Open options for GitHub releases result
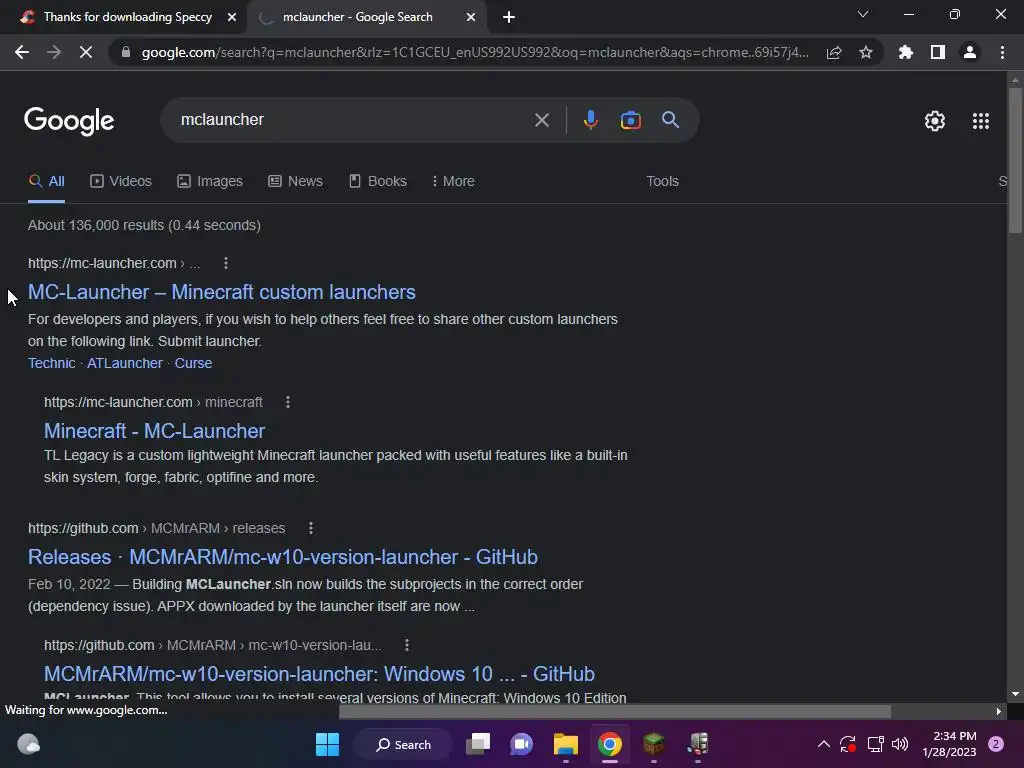Viewport: 1024px width, 768px height. [x=311, y=528]
